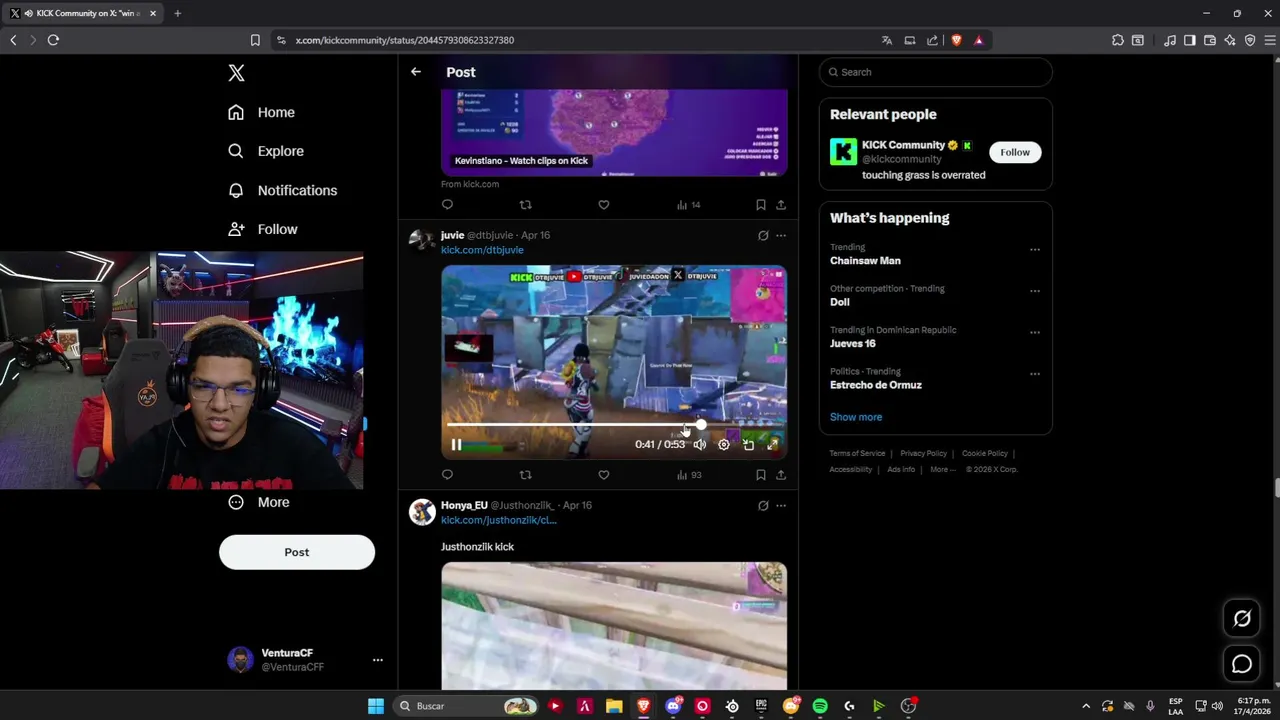
Task: Open a new browser tab
Action: coord(177,13)
